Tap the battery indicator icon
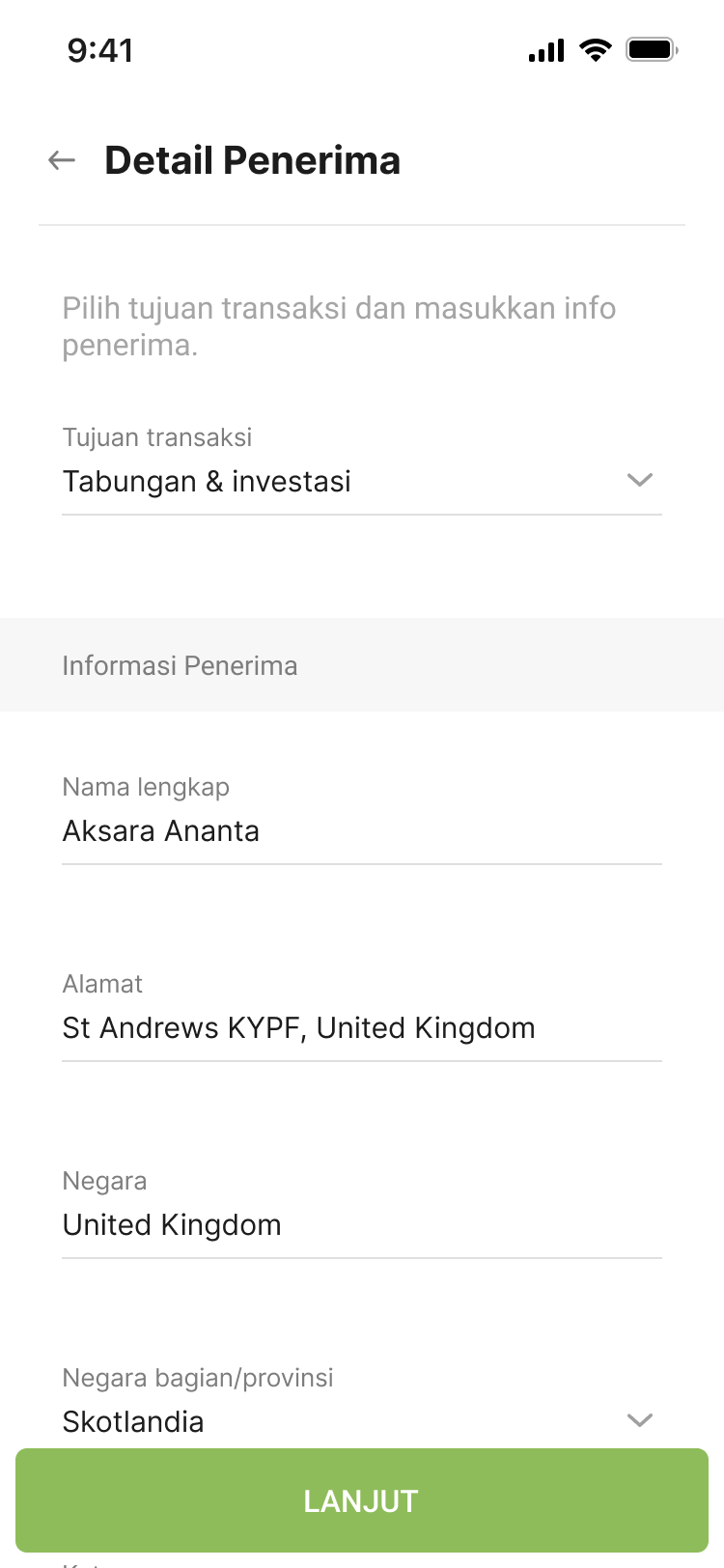The width and height of the screenshot is (724, 1568). [x=652, y=50]
